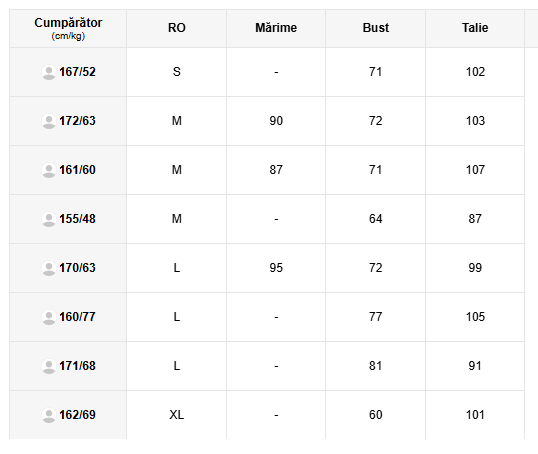This screenshot has height=454, width=538.
Task: Select the avatar icon next to 170/63
Action: [49, 268]
